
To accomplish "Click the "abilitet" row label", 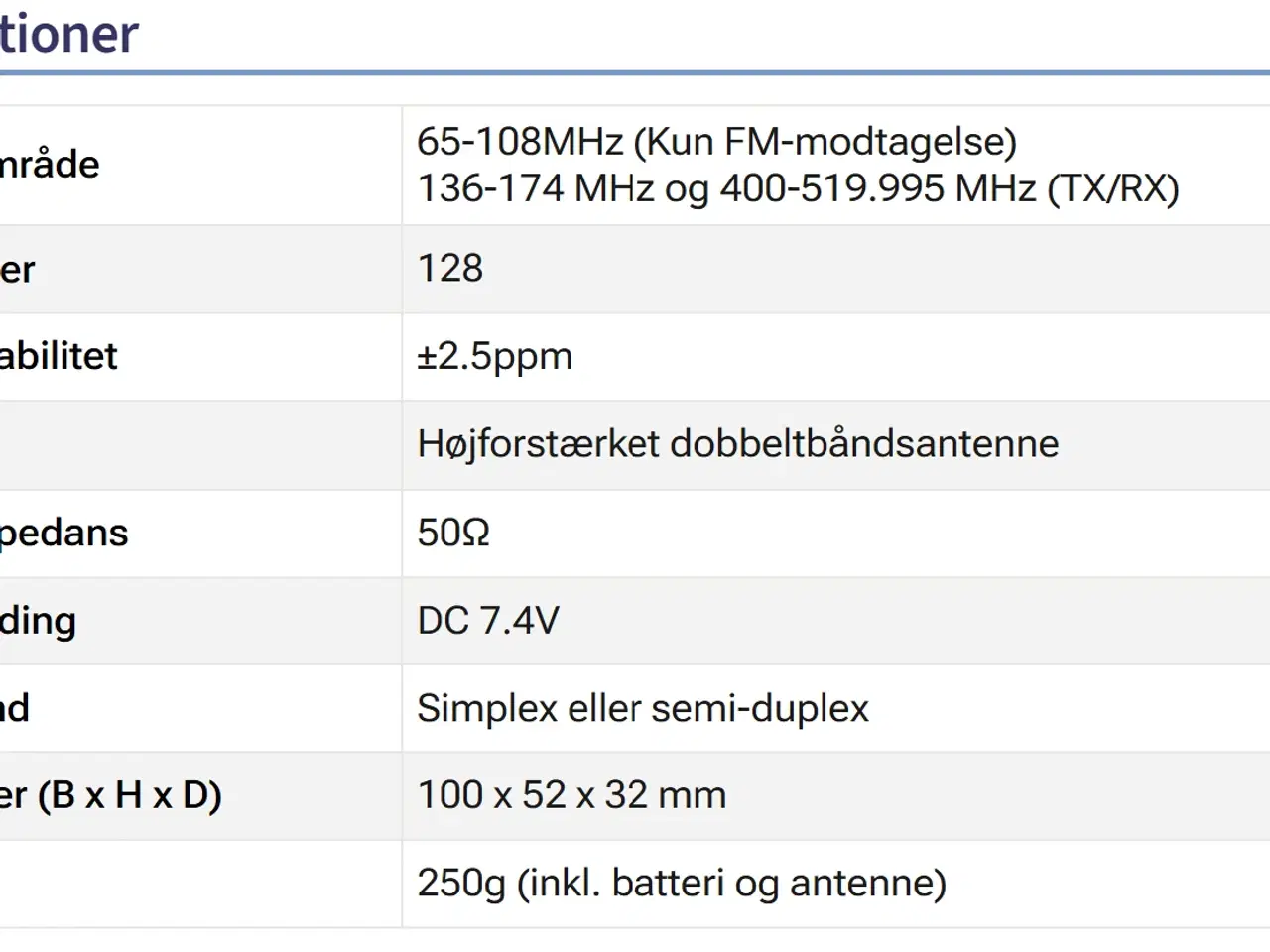I will [59, 356].
